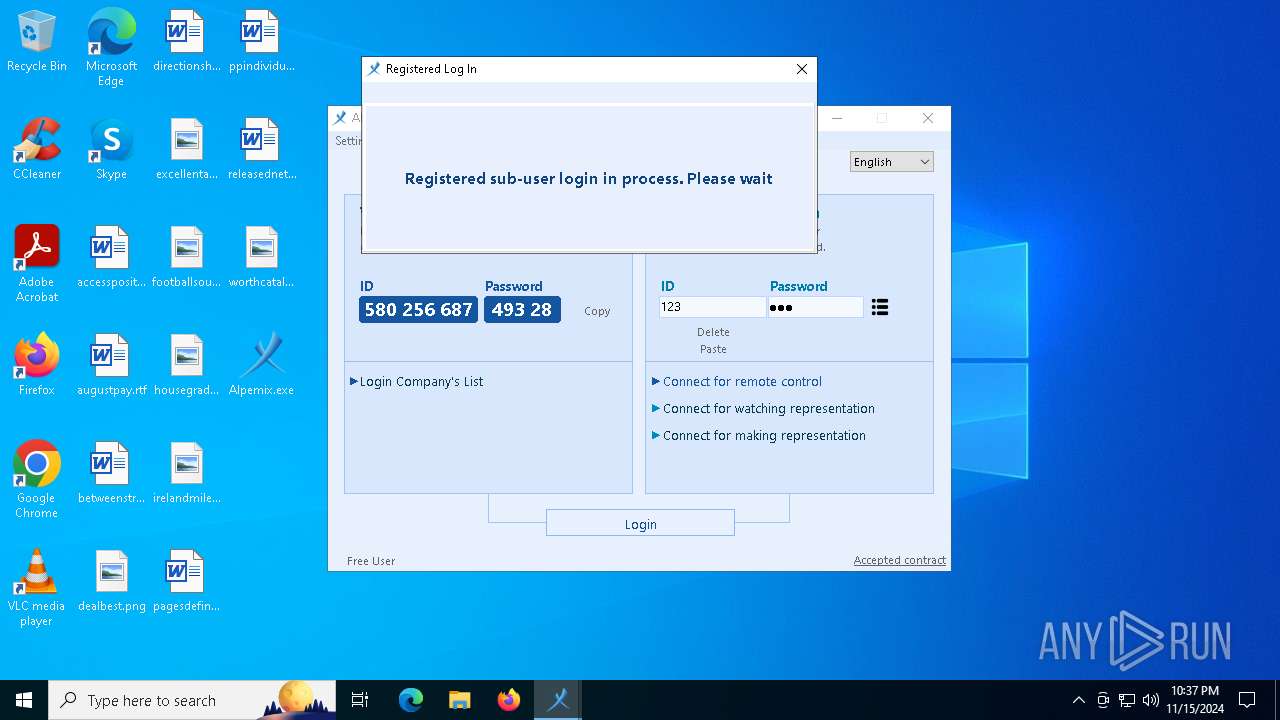This screenshot has height=720, width=1280.
Task: Click the taskbar search box
Action: point(192,700)
